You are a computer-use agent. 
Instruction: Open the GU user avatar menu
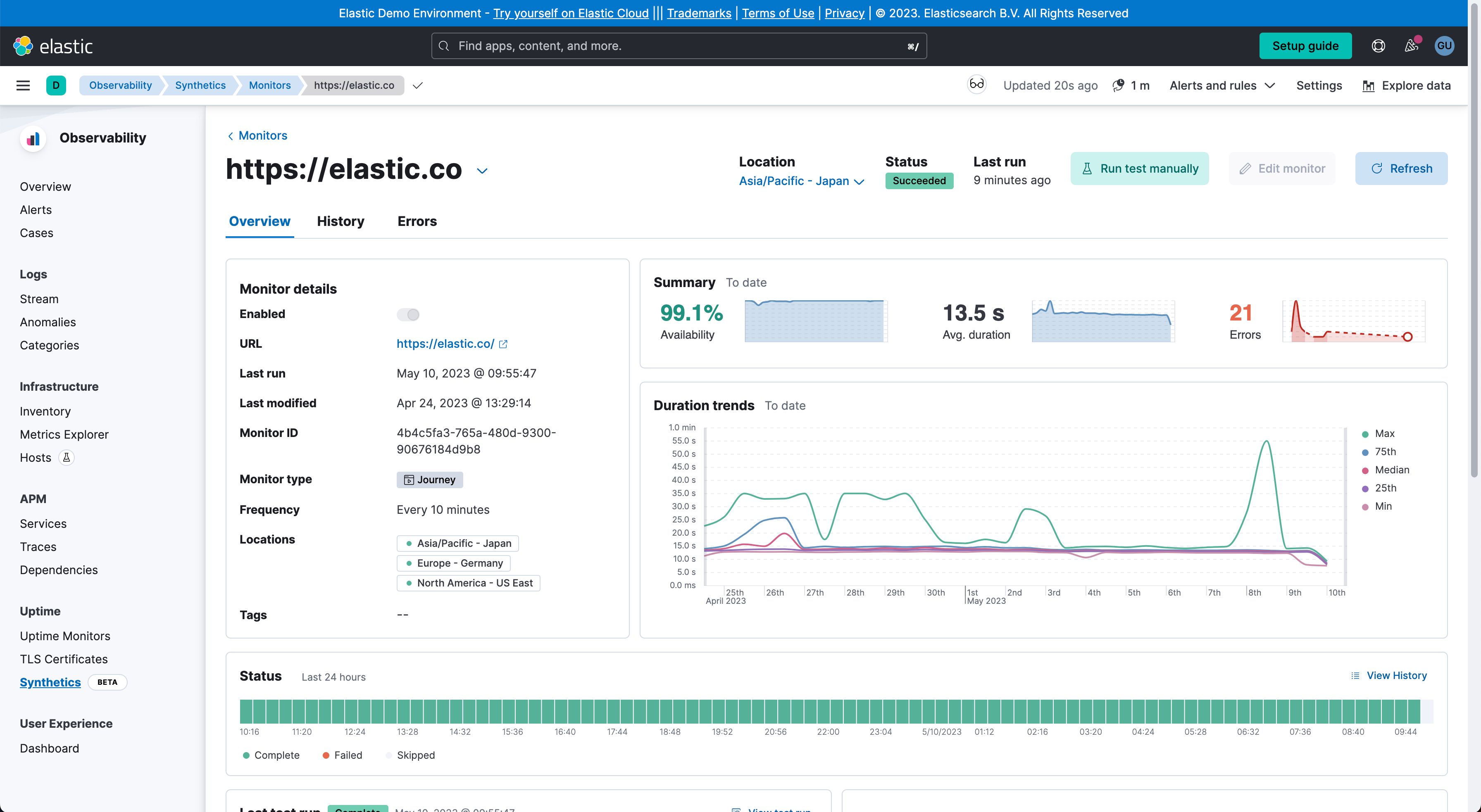coord(1444,46)
